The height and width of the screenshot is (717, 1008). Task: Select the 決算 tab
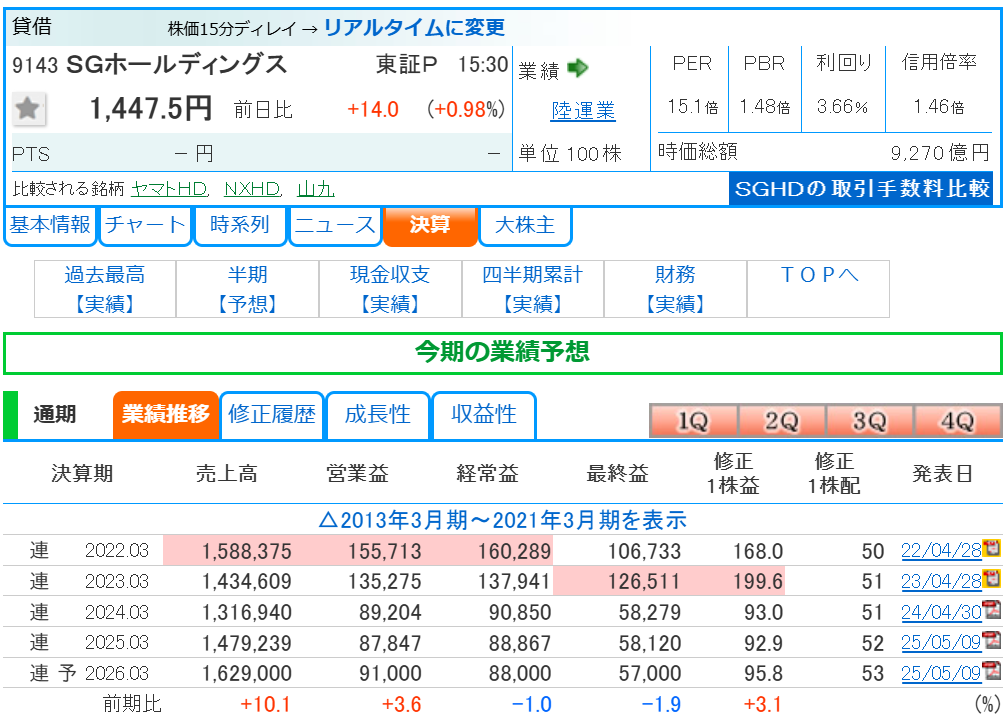(x=430, y=225)
